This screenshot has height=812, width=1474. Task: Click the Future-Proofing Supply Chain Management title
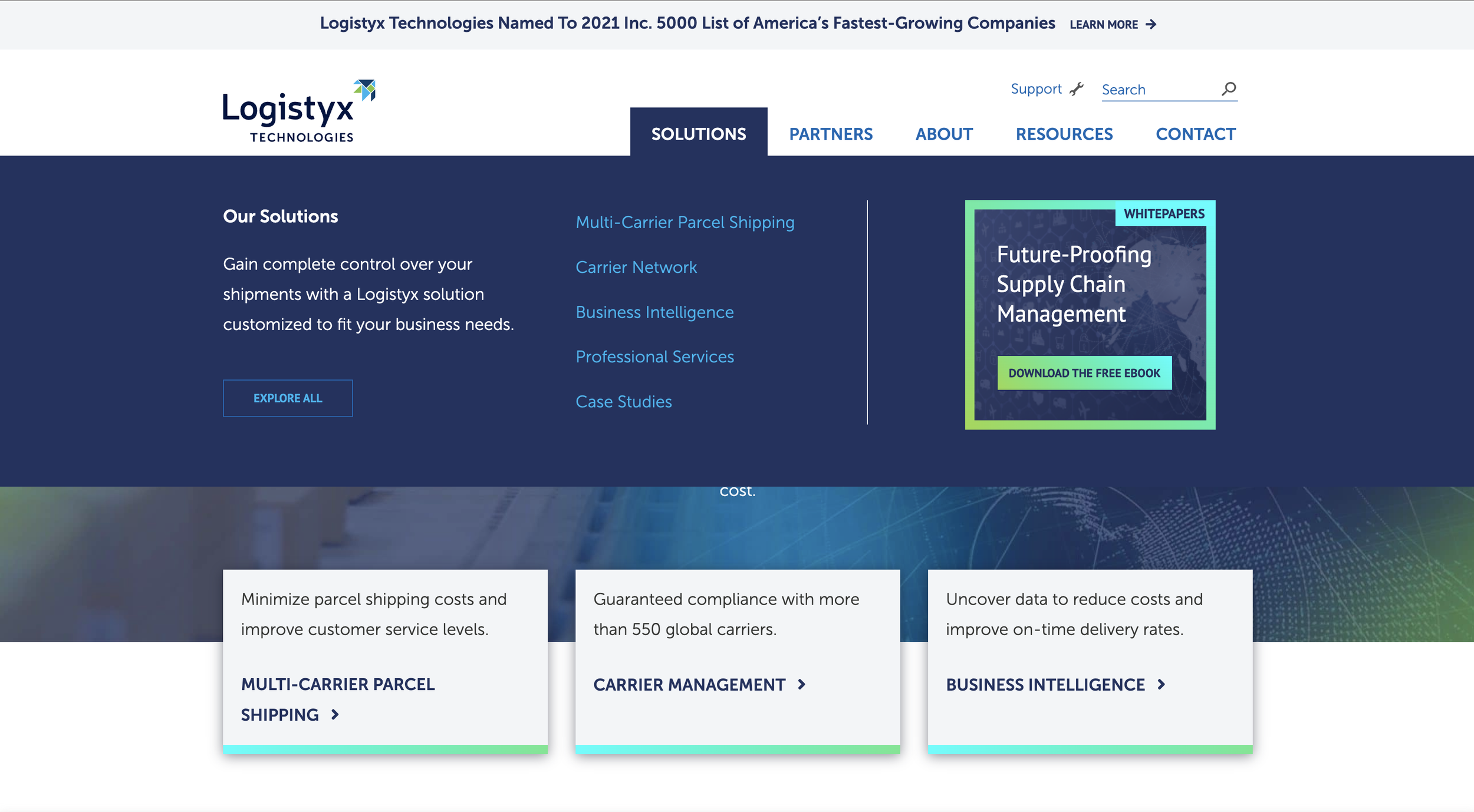[1074, 285]
